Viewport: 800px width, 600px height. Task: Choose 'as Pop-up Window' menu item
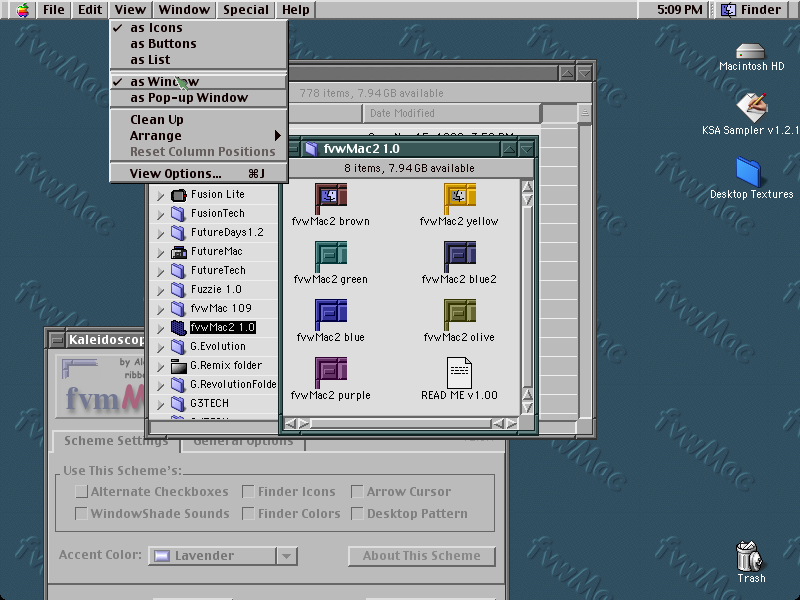[199, 97]
